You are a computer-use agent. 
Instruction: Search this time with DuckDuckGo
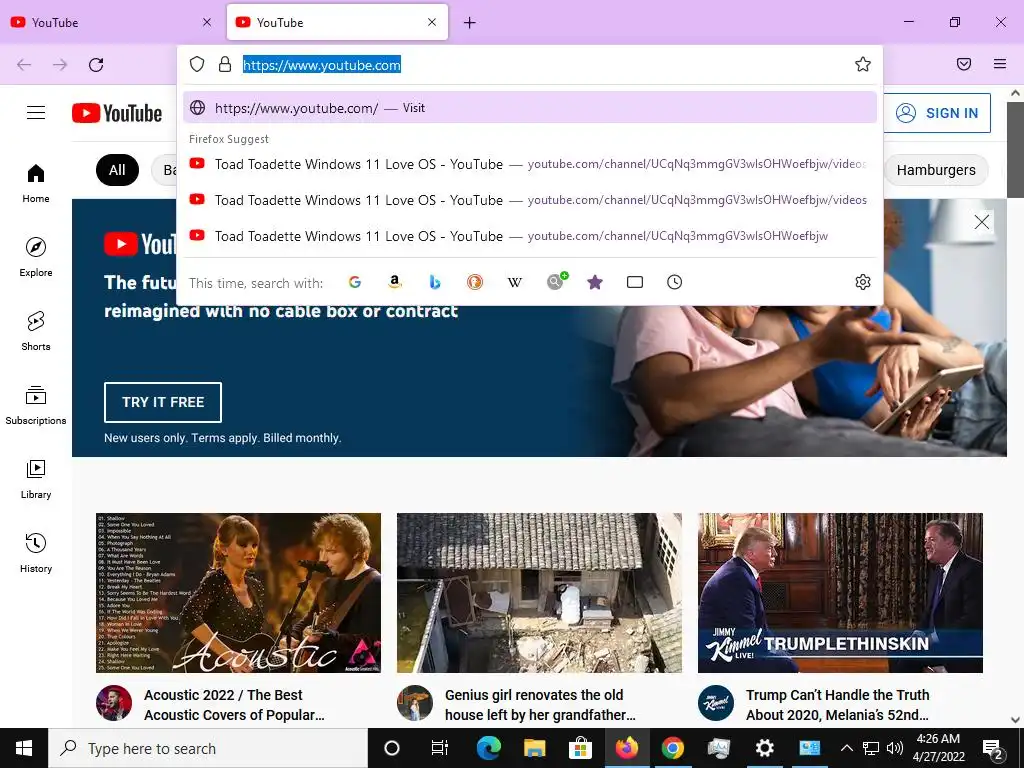pyautogui.click(x=475, y=282)
